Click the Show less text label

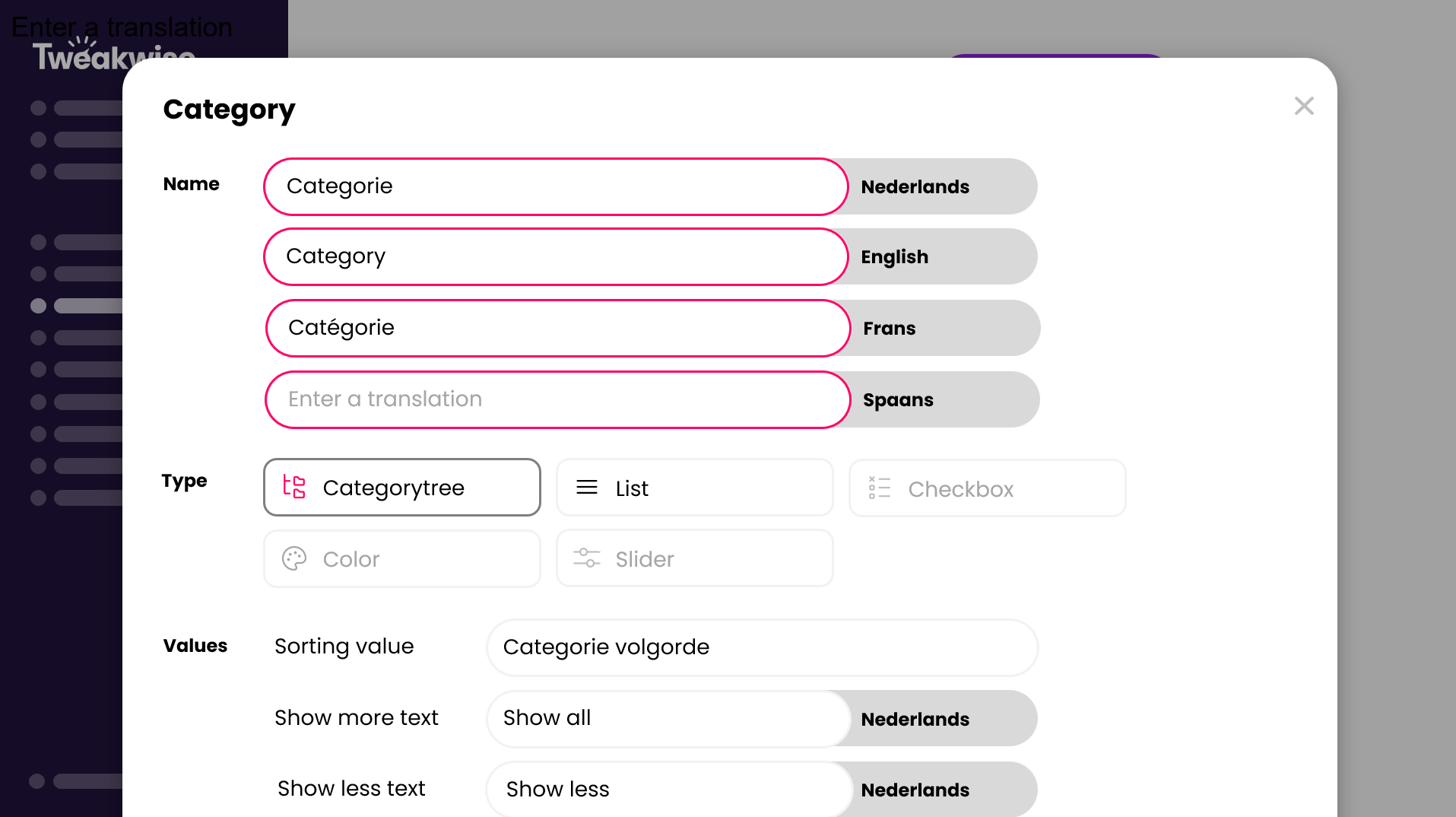point(351,789)
